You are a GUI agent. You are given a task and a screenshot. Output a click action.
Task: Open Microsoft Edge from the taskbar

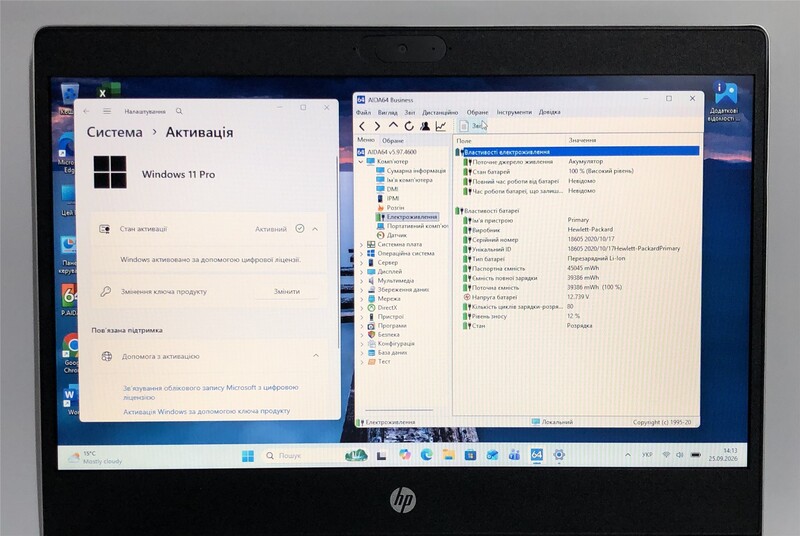[427, 455]
